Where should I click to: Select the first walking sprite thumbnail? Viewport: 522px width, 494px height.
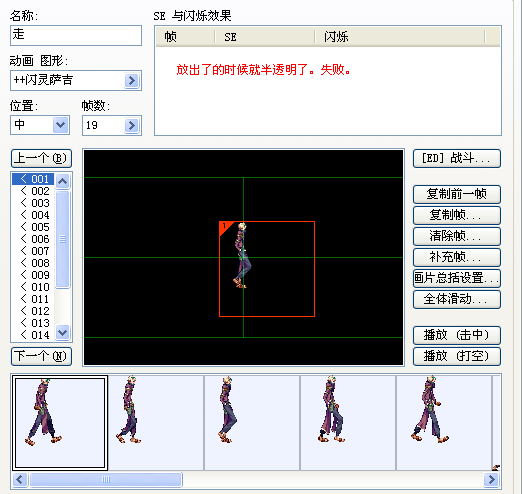[x=60, y=423]
